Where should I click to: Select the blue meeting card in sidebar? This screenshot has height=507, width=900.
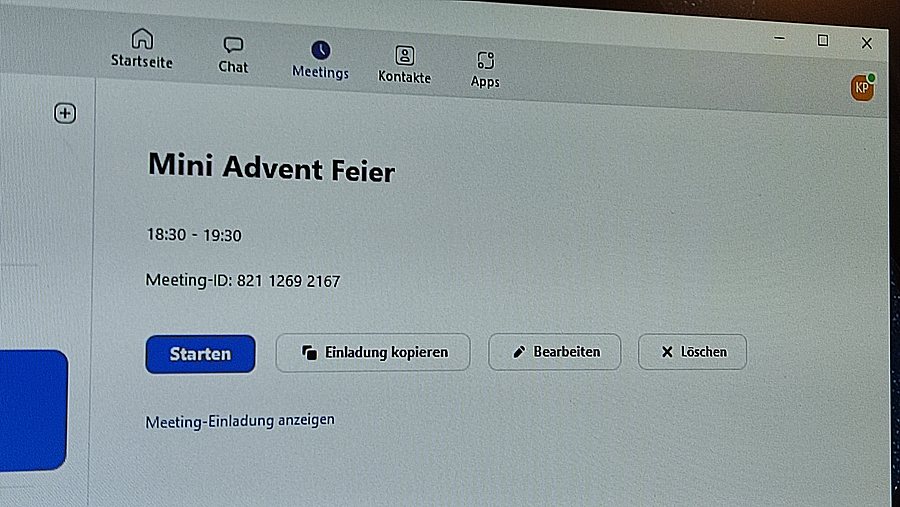click(x=33, y=410)
